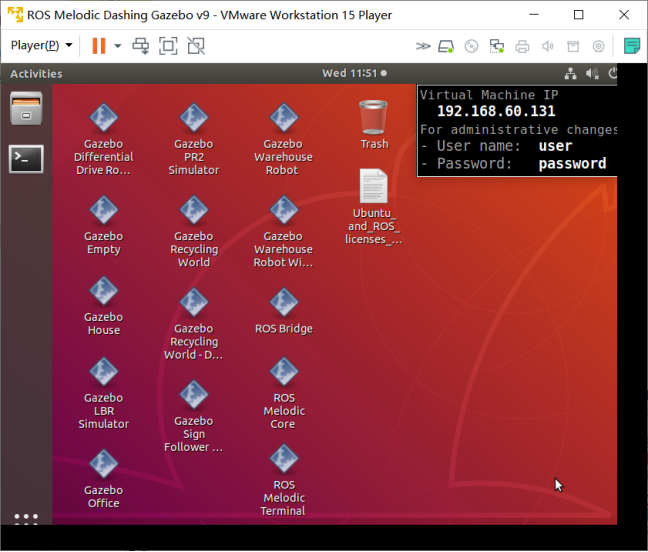648x552 pixels.
Task: Click the Gazebo Warehouse Robot Wi... shortcut
Action: [284, 231]
